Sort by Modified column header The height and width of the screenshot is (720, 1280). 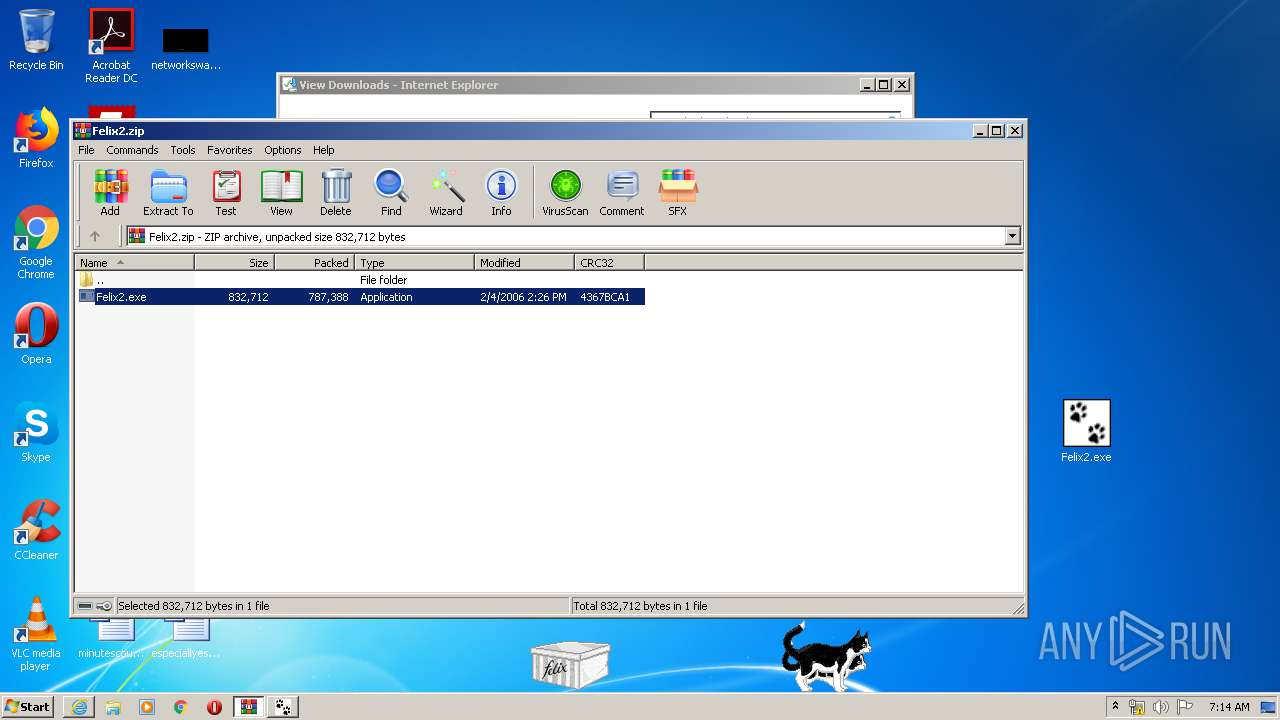pos(525,263)
